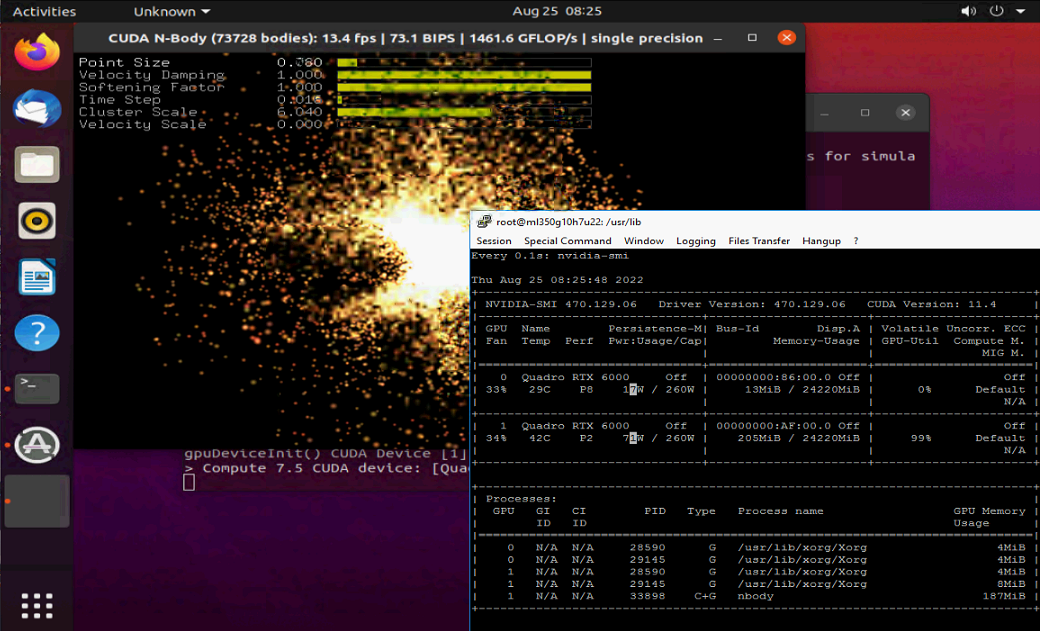Click the 'nbody' process name

pos(755,596)
